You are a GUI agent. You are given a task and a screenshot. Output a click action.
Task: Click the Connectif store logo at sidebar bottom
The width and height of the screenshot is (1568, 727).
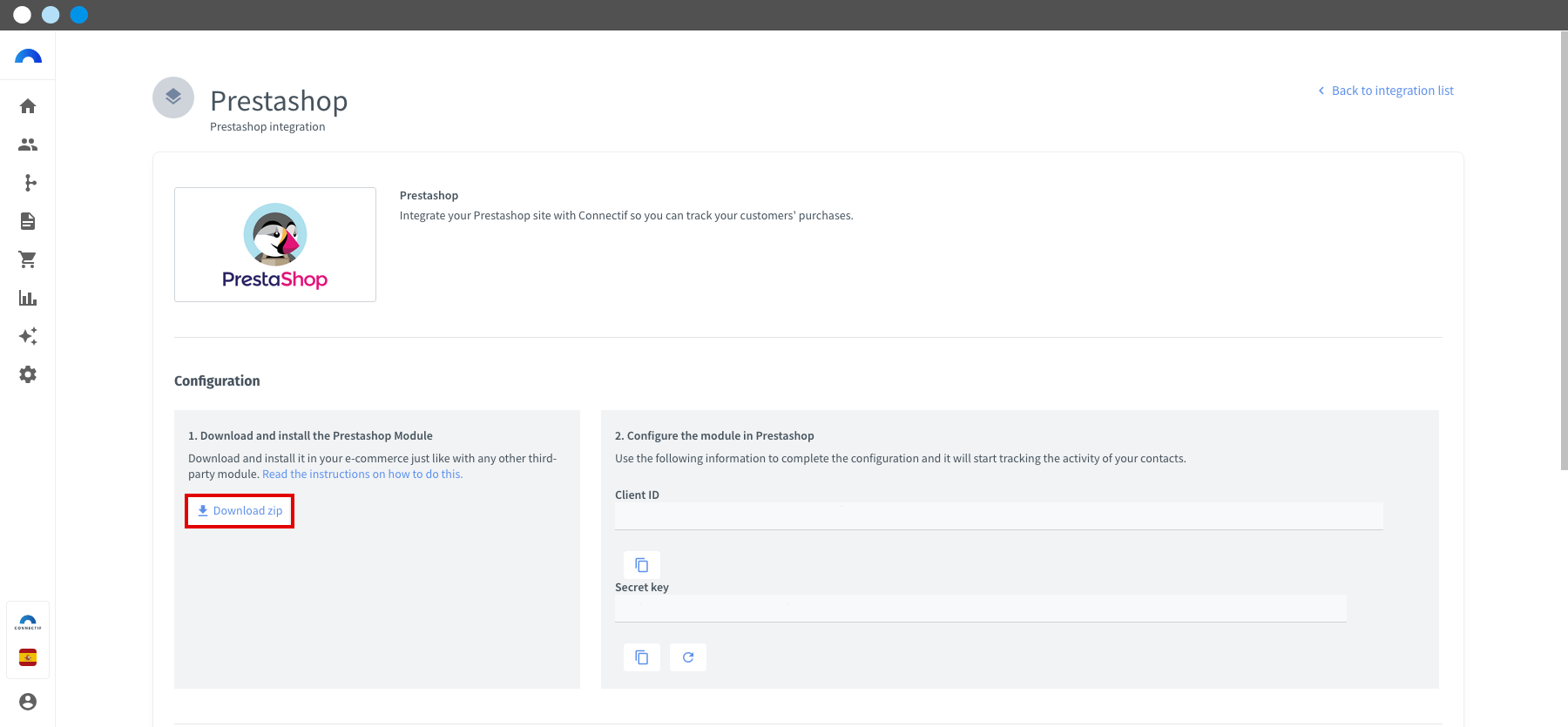tap(28, 623)
